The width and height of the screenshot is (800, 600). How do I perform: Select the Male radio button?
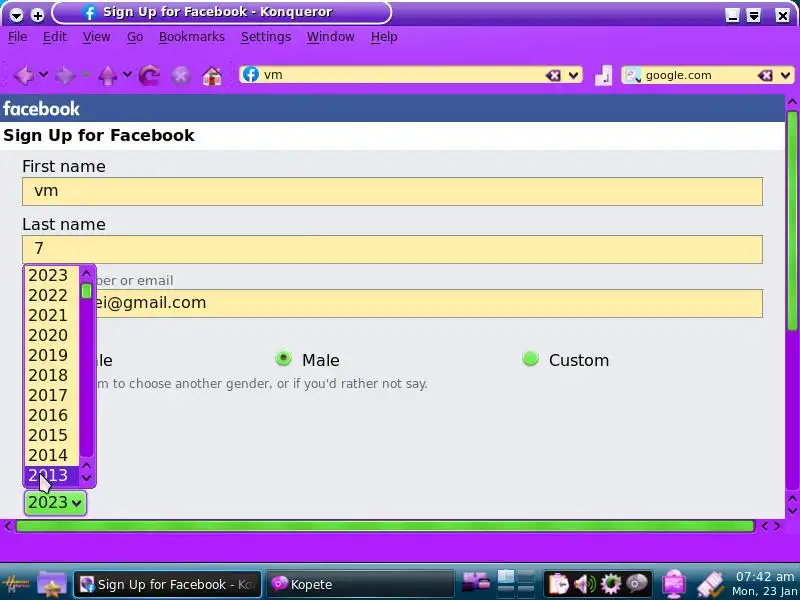284,359
